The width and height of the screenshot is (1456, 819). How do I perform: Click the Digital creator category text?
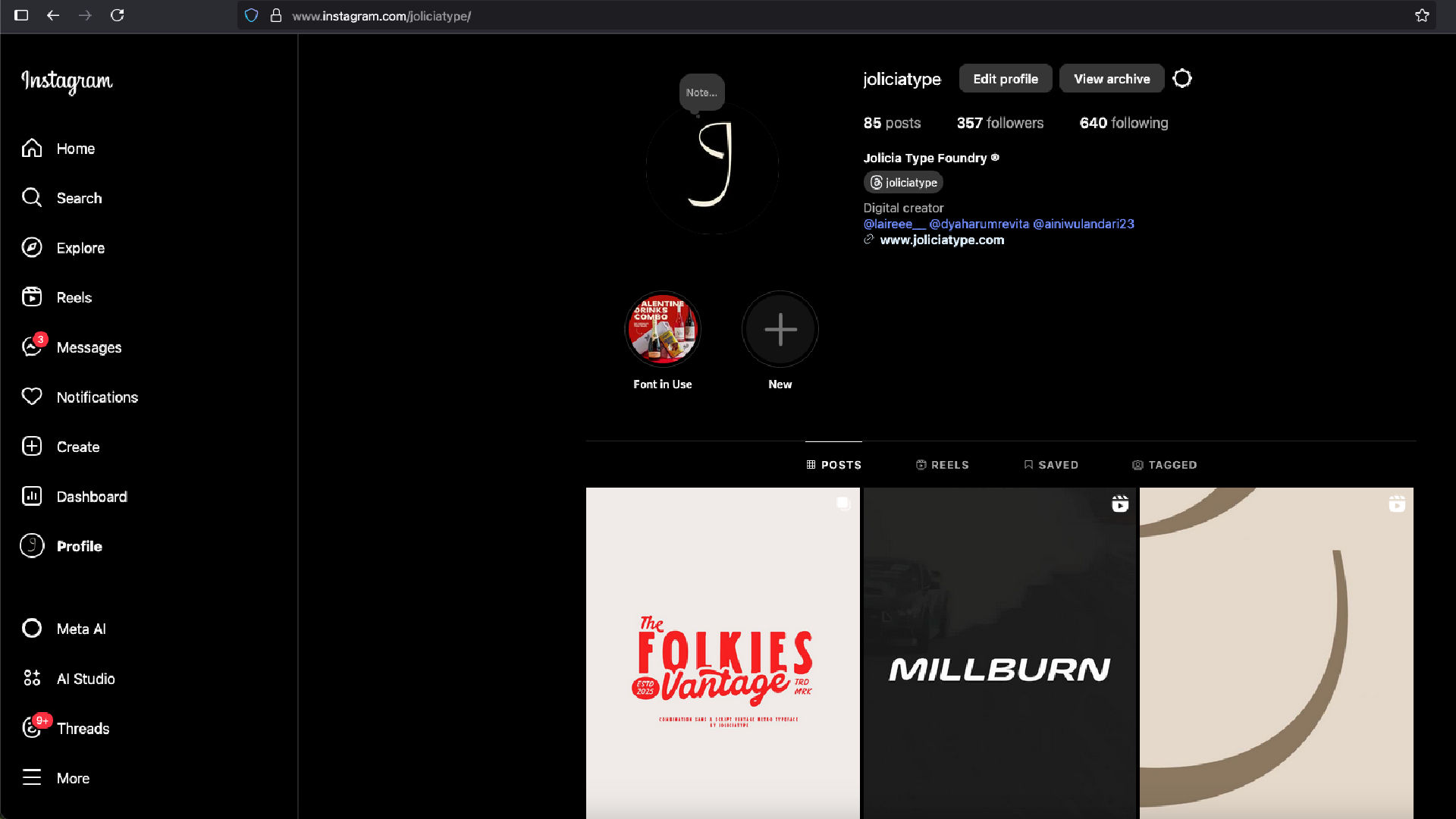click(x=903, y=208)
